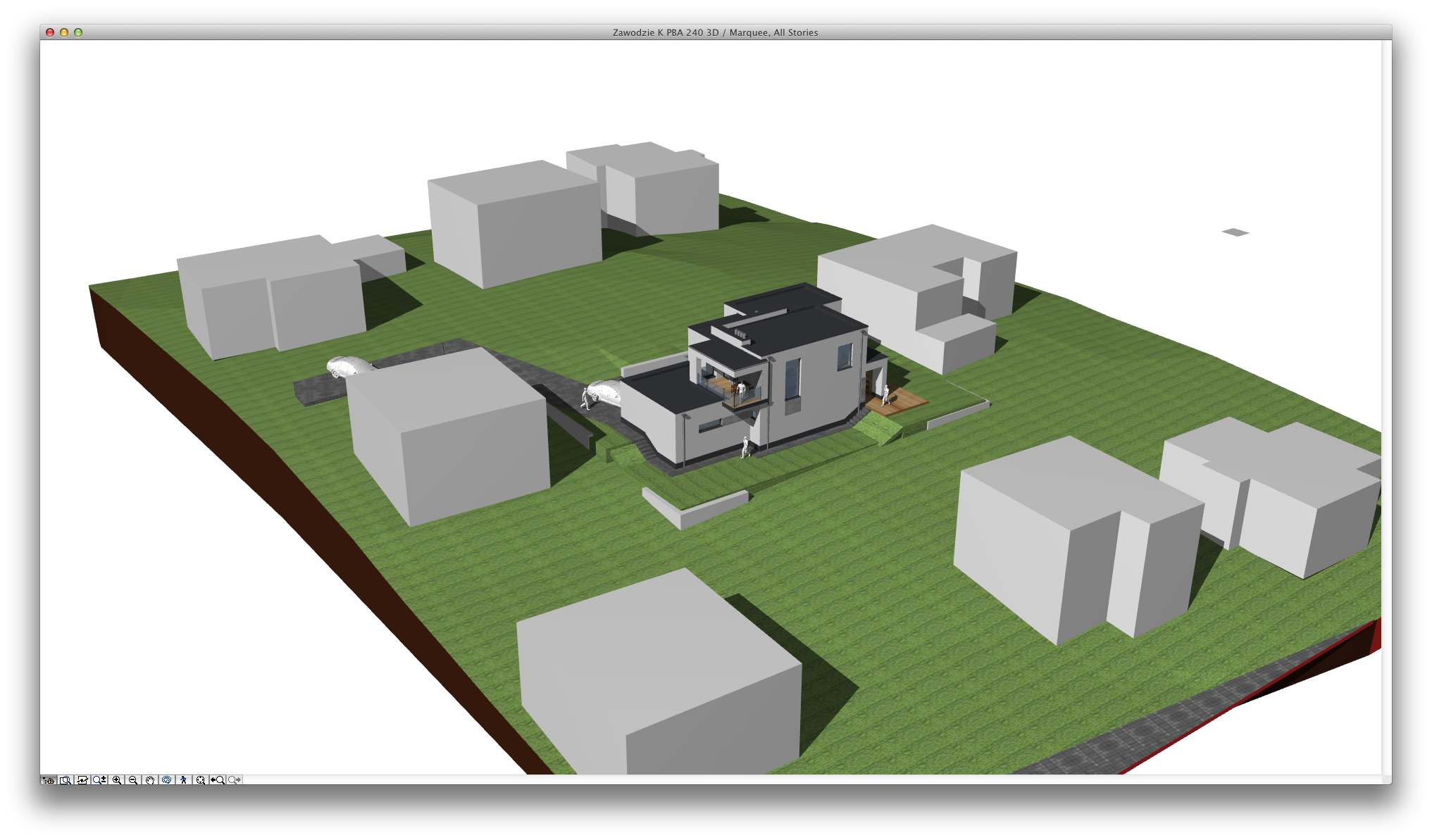Click the yellow minimize window button

[x=64, y=32]
